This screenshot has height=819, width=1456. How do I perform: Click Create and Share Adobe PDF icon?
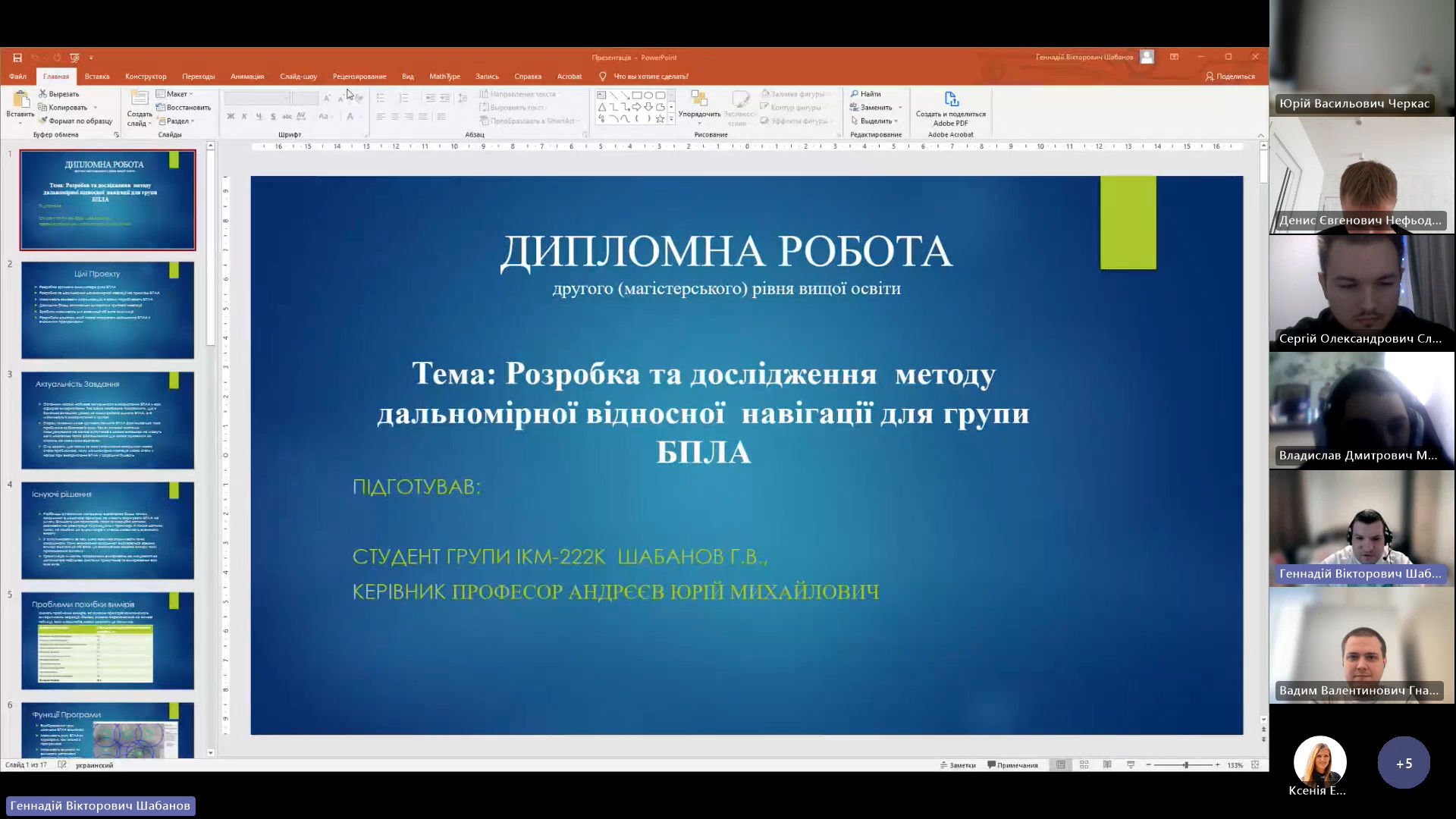click(x=951, y=99)
